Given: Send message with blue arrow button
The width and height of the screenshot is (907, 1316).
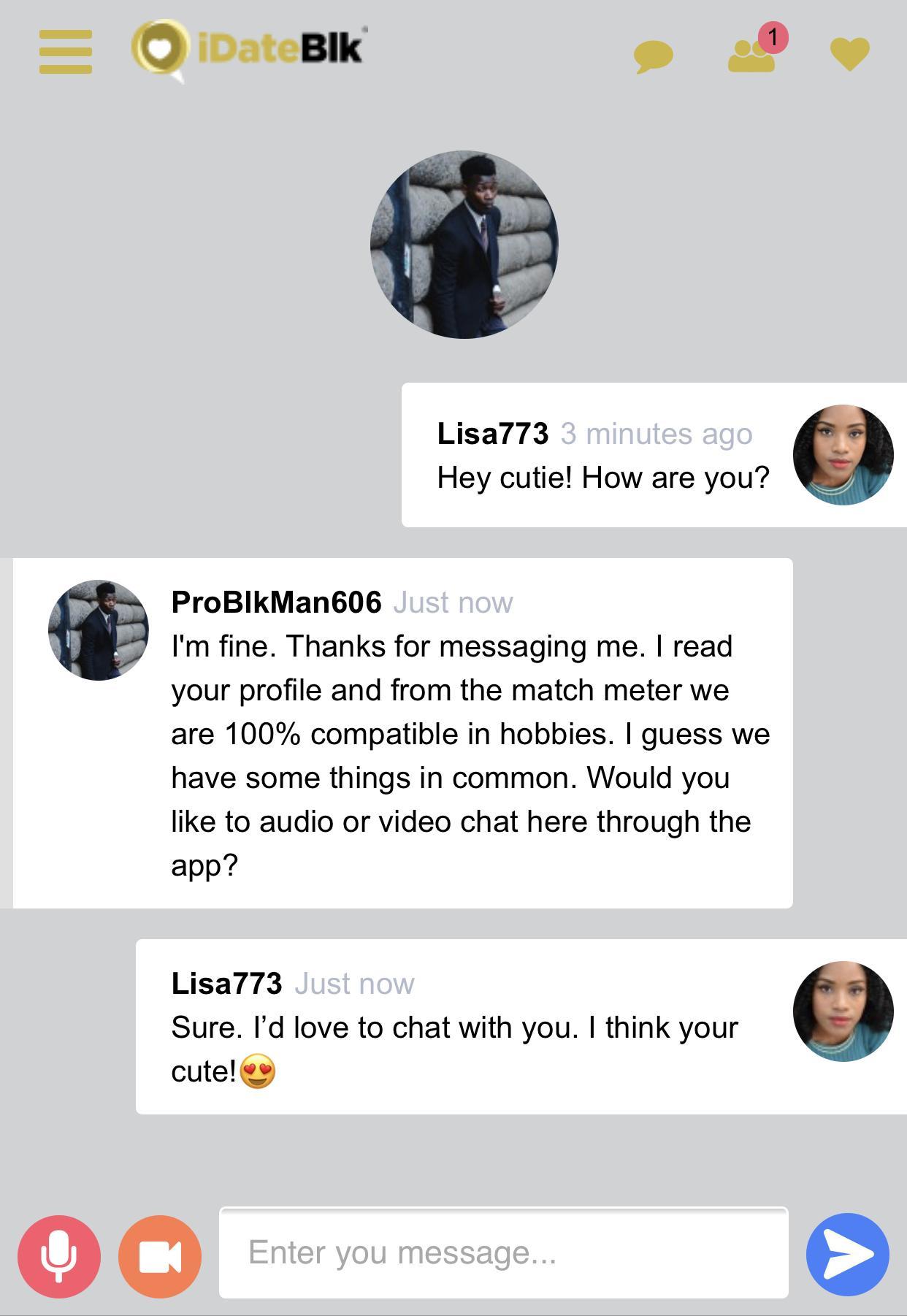Looking at the screenshot, I should point(847,1254).
